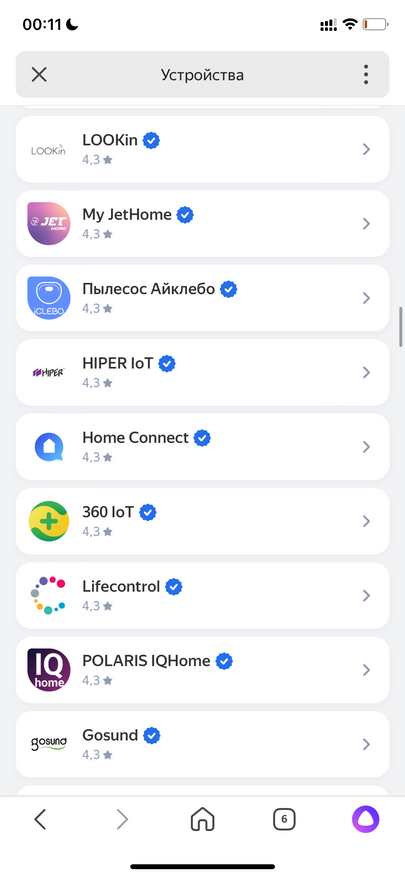Screen dimensions: 405x877
Task: Click the page scrollbar handle
Action: click(x=401, y=327)
